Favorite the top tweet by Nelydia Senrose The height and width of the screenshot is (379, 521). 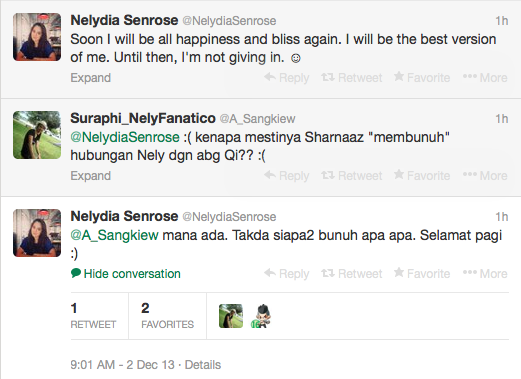point(422,78)
